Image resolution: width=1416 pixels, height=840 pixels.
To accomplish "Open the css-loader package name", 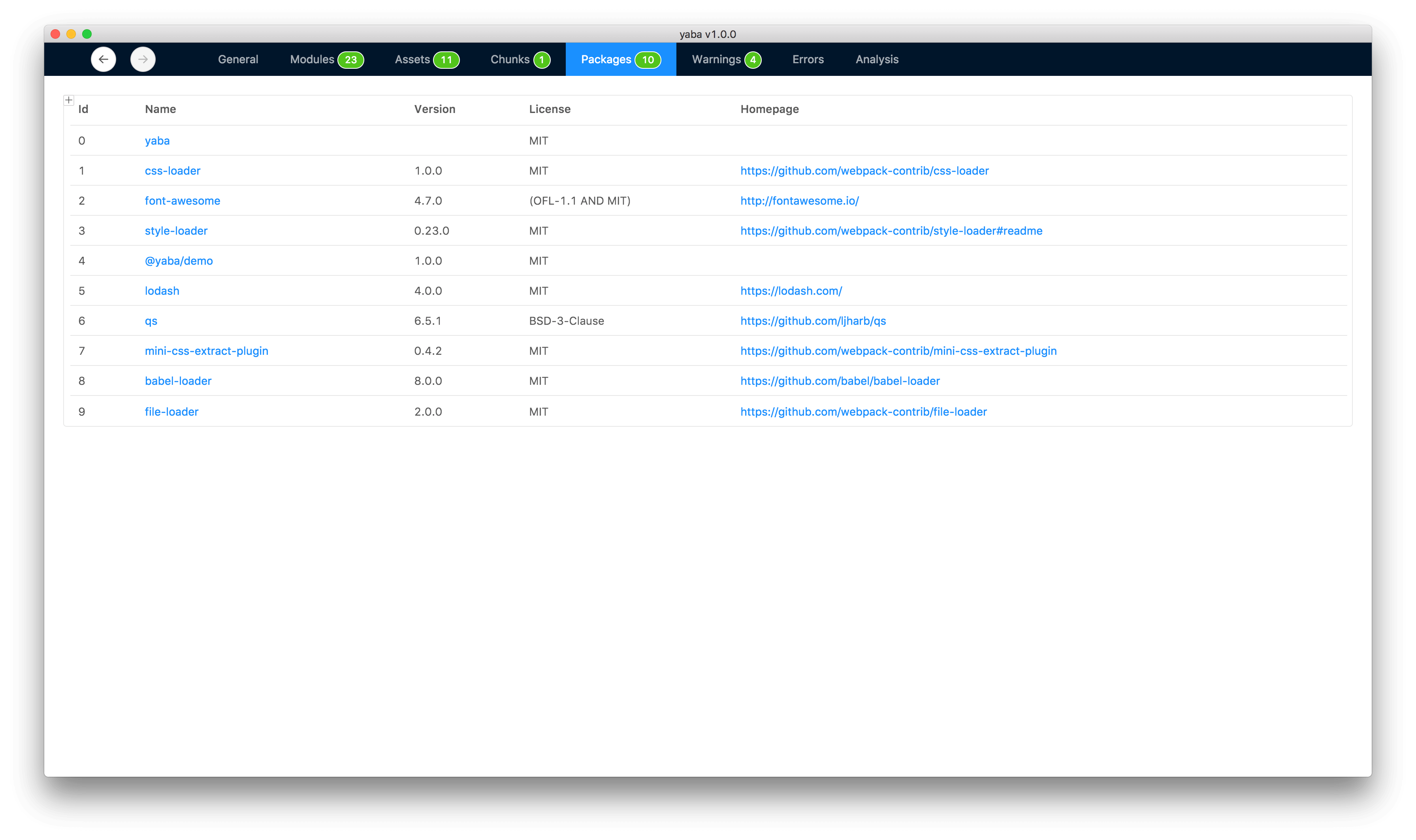I will tap(173, 170).
